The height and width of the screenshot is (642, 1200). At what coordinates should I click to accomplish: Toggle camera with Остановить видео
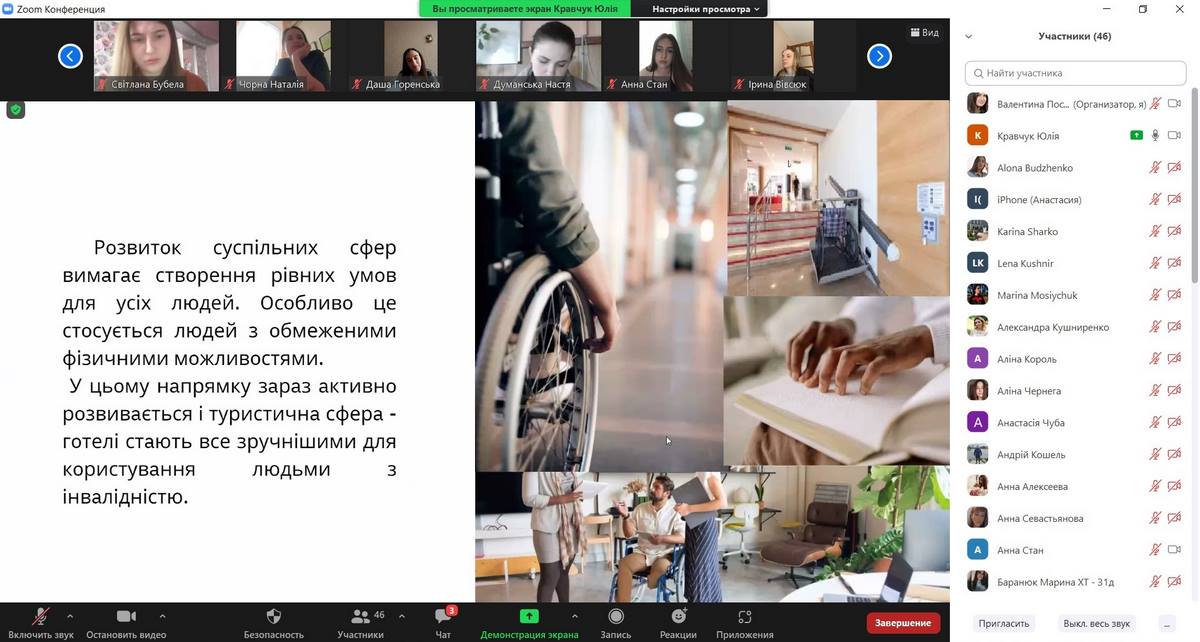[x=126, y=616]
